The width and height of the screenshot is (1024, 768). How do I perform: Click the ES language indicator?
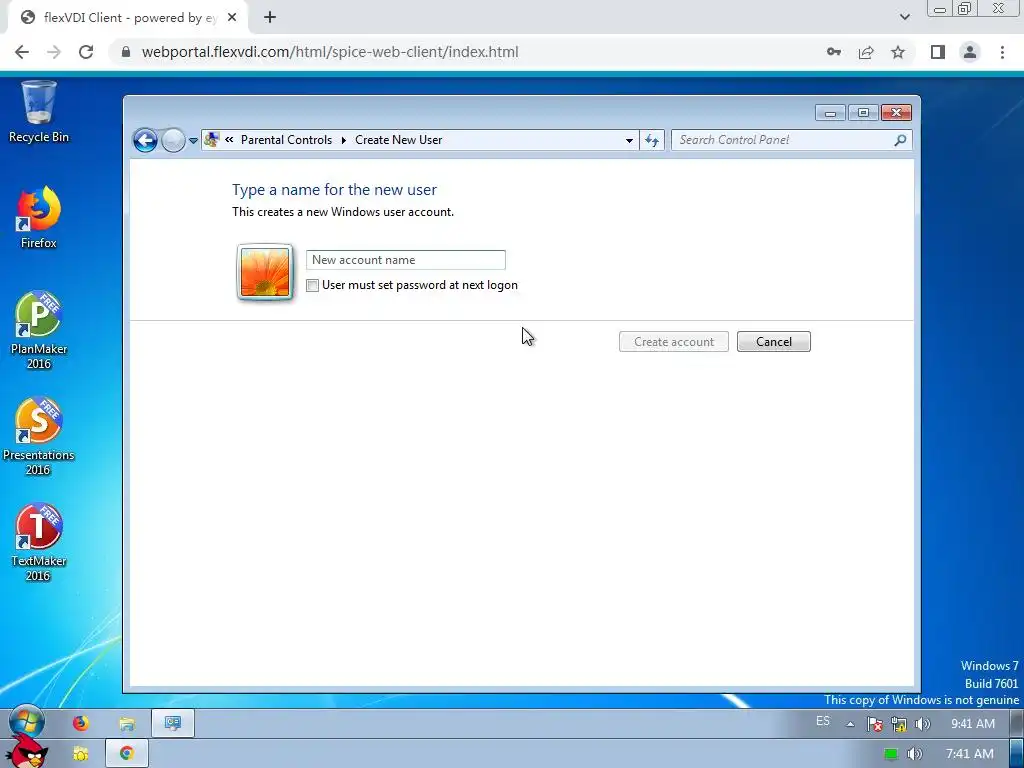click(x=823, y=722)
